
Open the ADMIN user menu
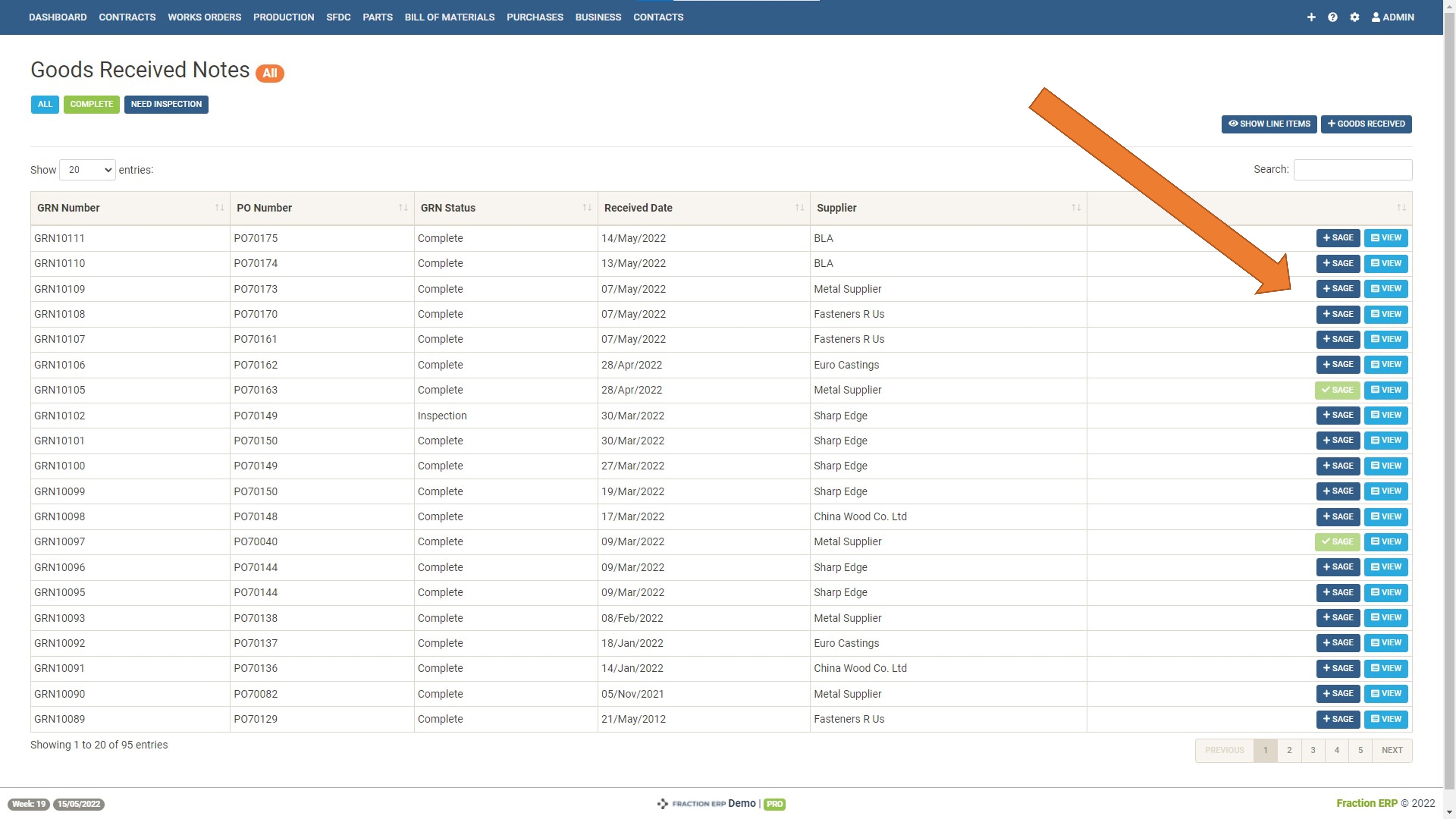tap(1393, 17)
